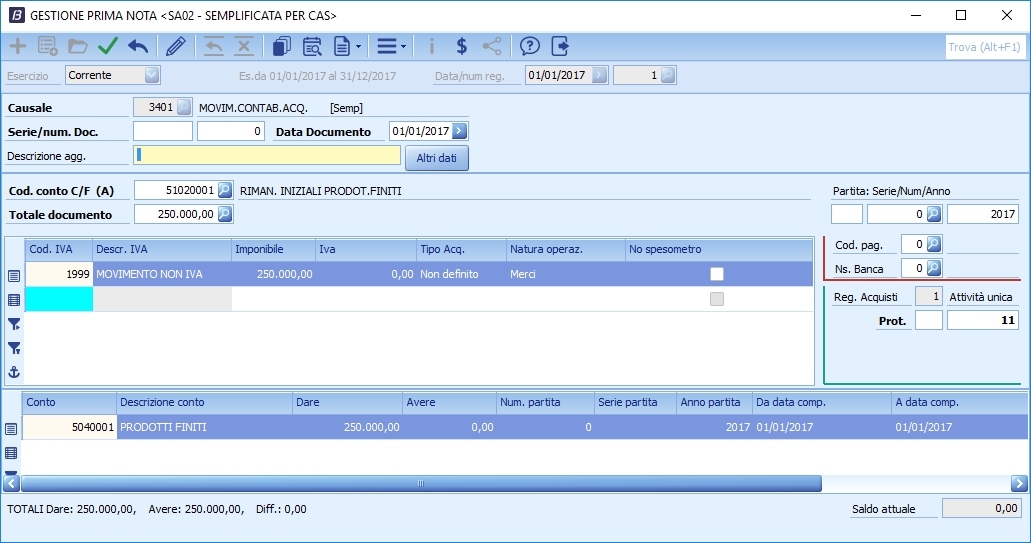1031x543 pixels.
Task: Click the Cod. pag. lookup icon
Action: [934, 244]
